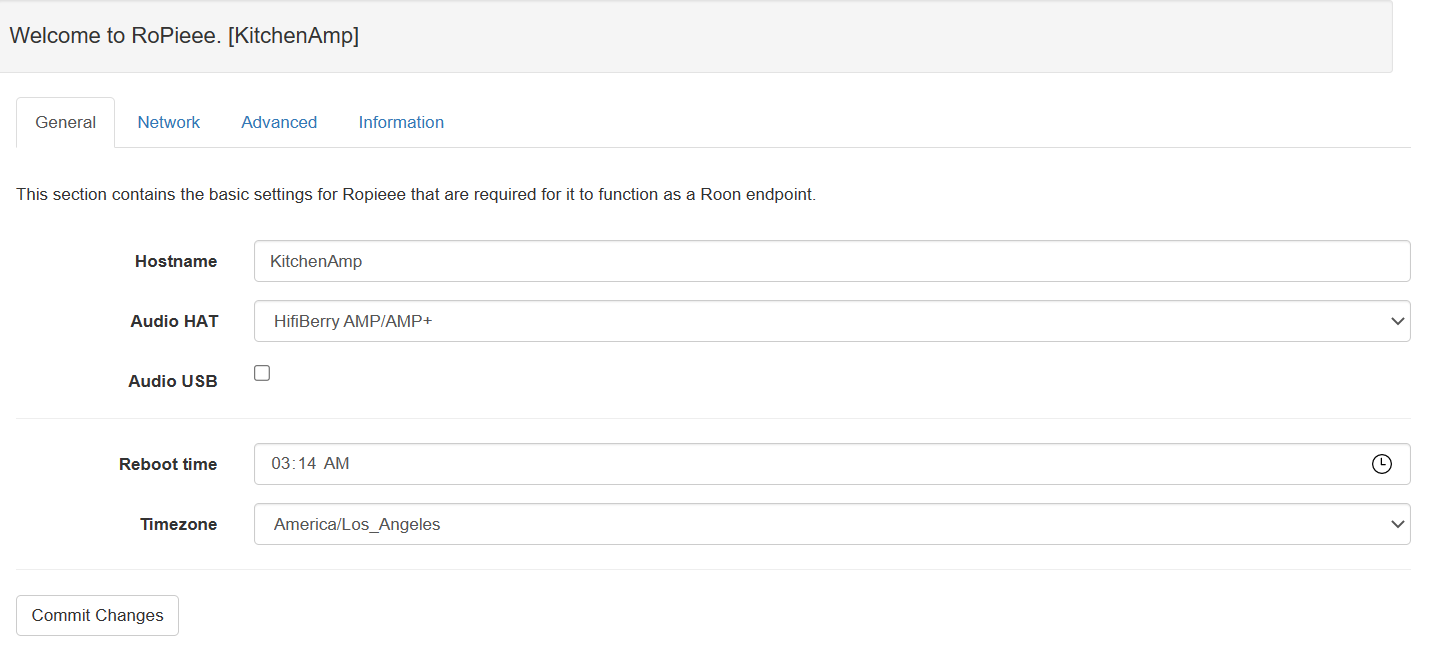1433x655 pixels.
Task: Click the Timezone dropdown chevron
Action: click(x=1398, y=524)
